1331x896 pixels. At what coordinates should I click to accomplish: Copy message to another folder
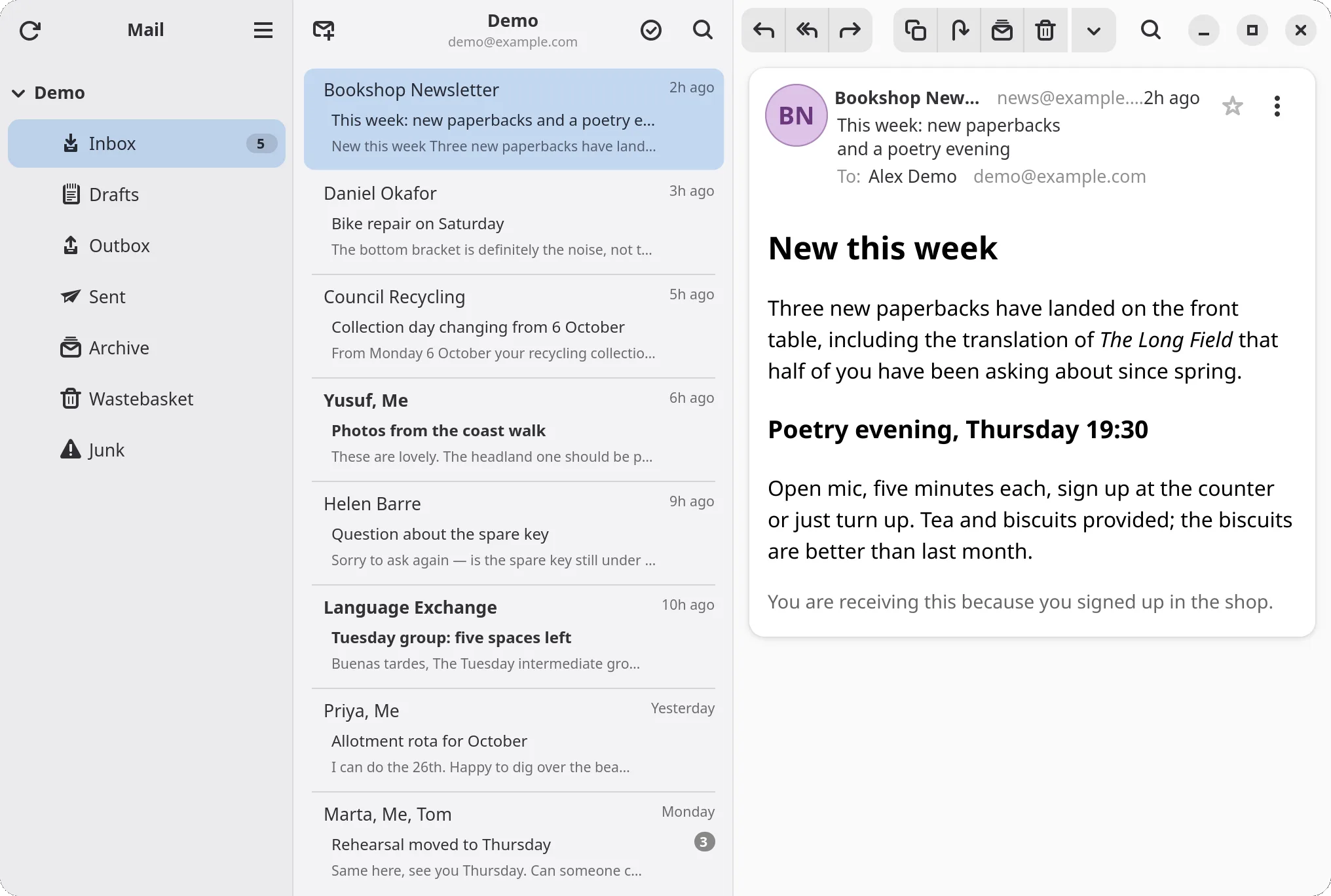pyautogui.click(x=915, y=30)
